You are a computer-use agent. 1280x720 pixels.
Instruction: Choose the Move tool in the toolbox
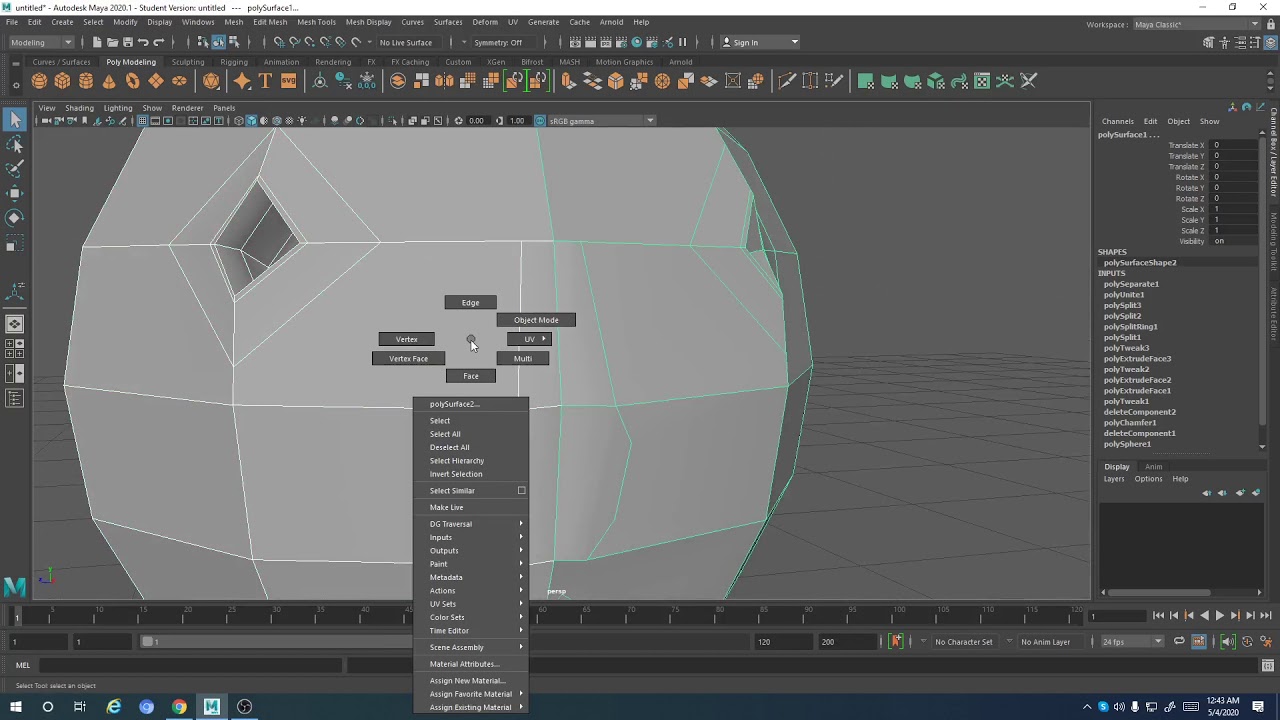pyautogui.click(x=15, y=193)
